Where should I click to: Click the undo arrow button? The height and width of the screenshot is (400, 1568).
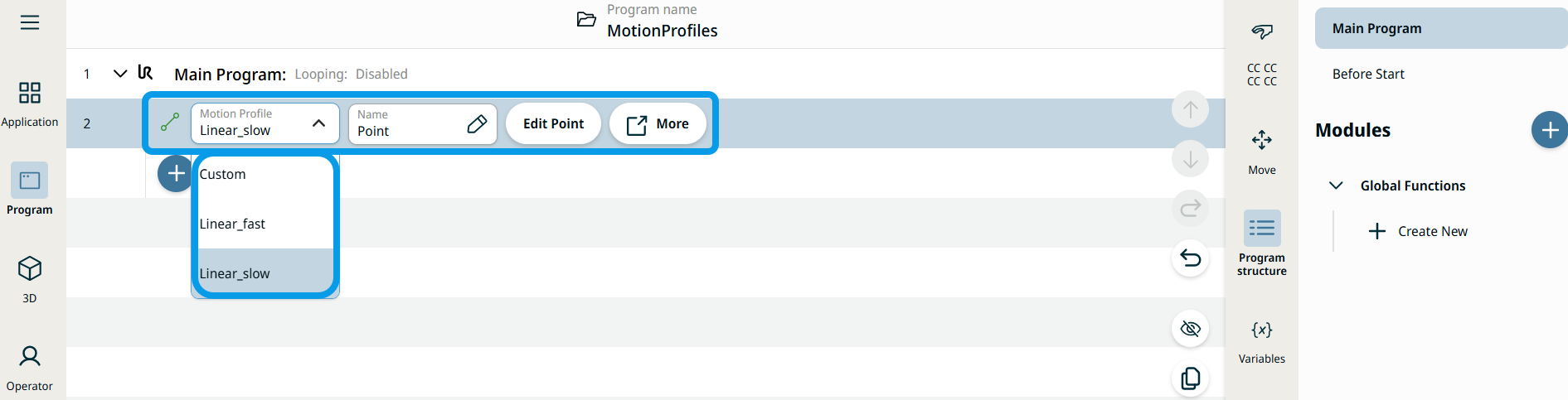click(x=1190, y=258)
